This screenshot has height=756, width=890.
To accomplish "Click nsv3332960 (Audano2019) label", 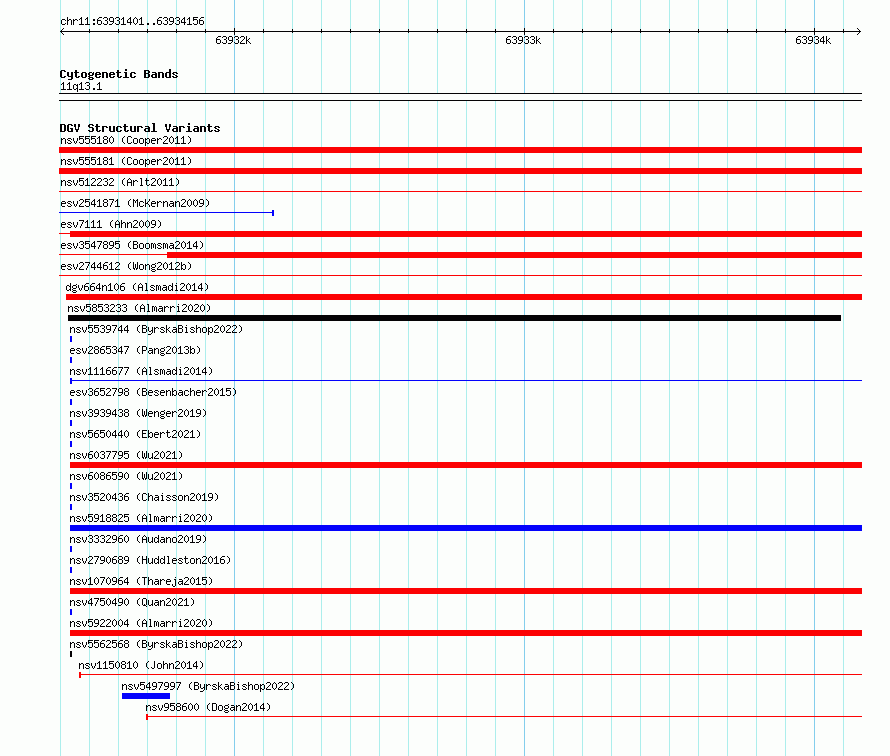I will tap(138, 539).
